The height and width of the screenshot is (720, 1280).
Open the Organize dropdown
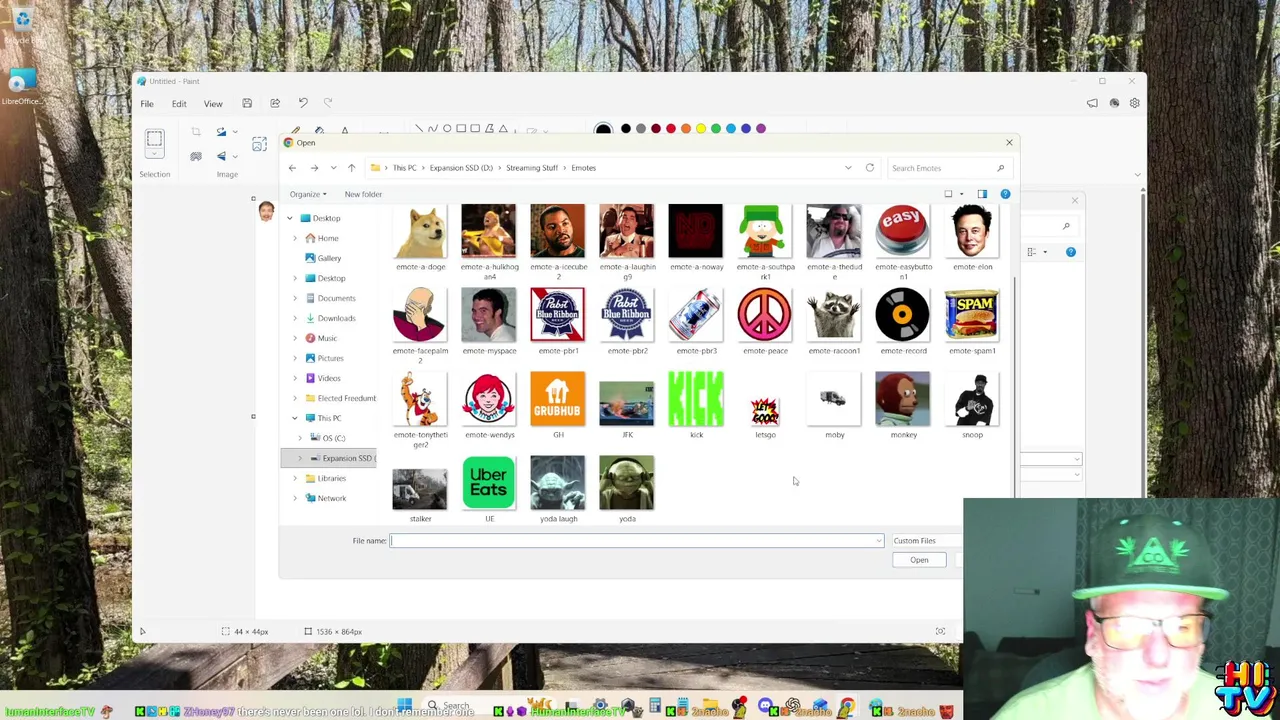[x=308, y=194]
